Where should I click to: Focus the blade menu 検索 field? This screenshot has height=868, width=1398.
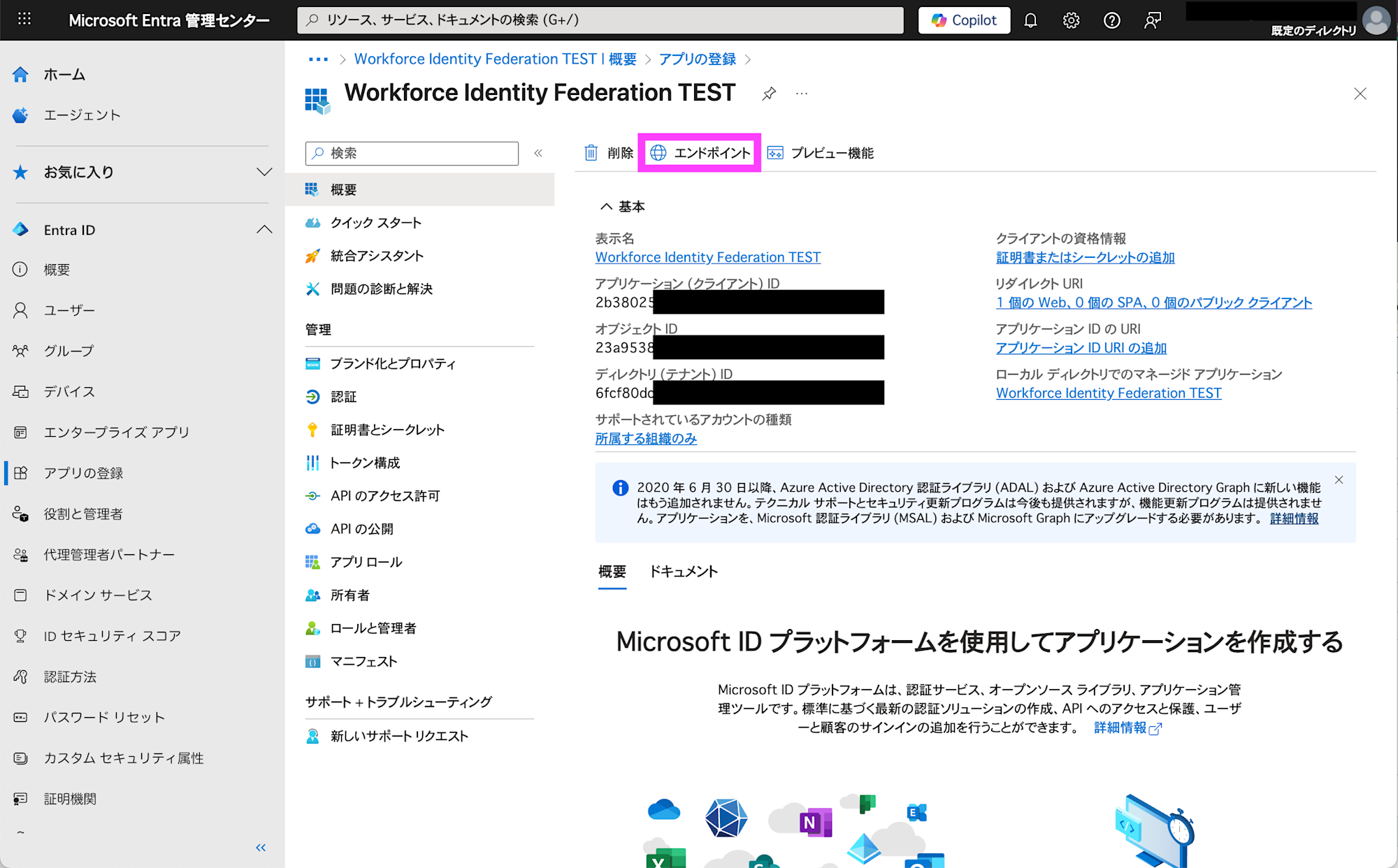[x=412, y=153]
